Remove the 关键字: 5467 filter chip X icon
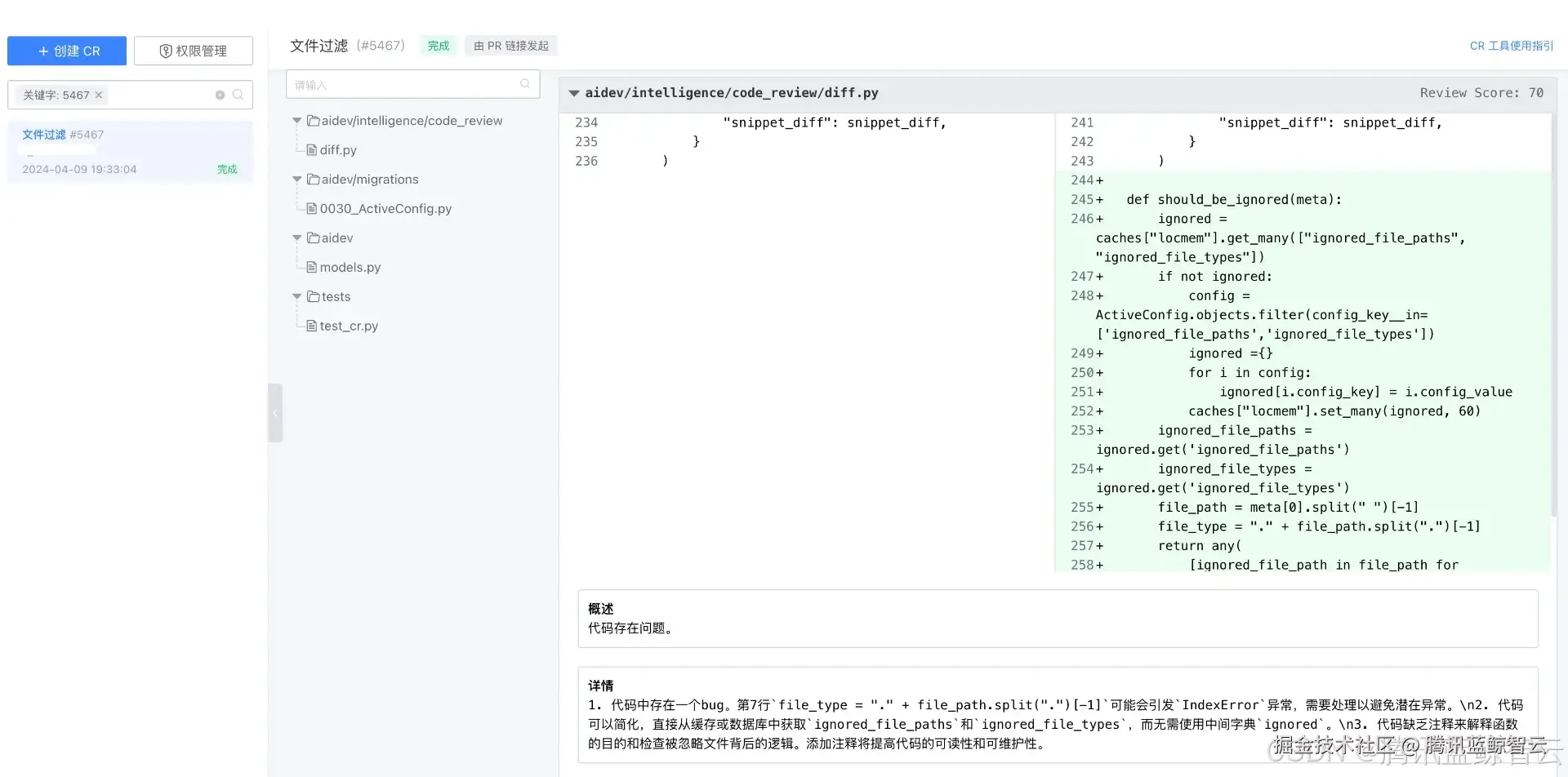Screen dimensions: 1568x777 98,95
